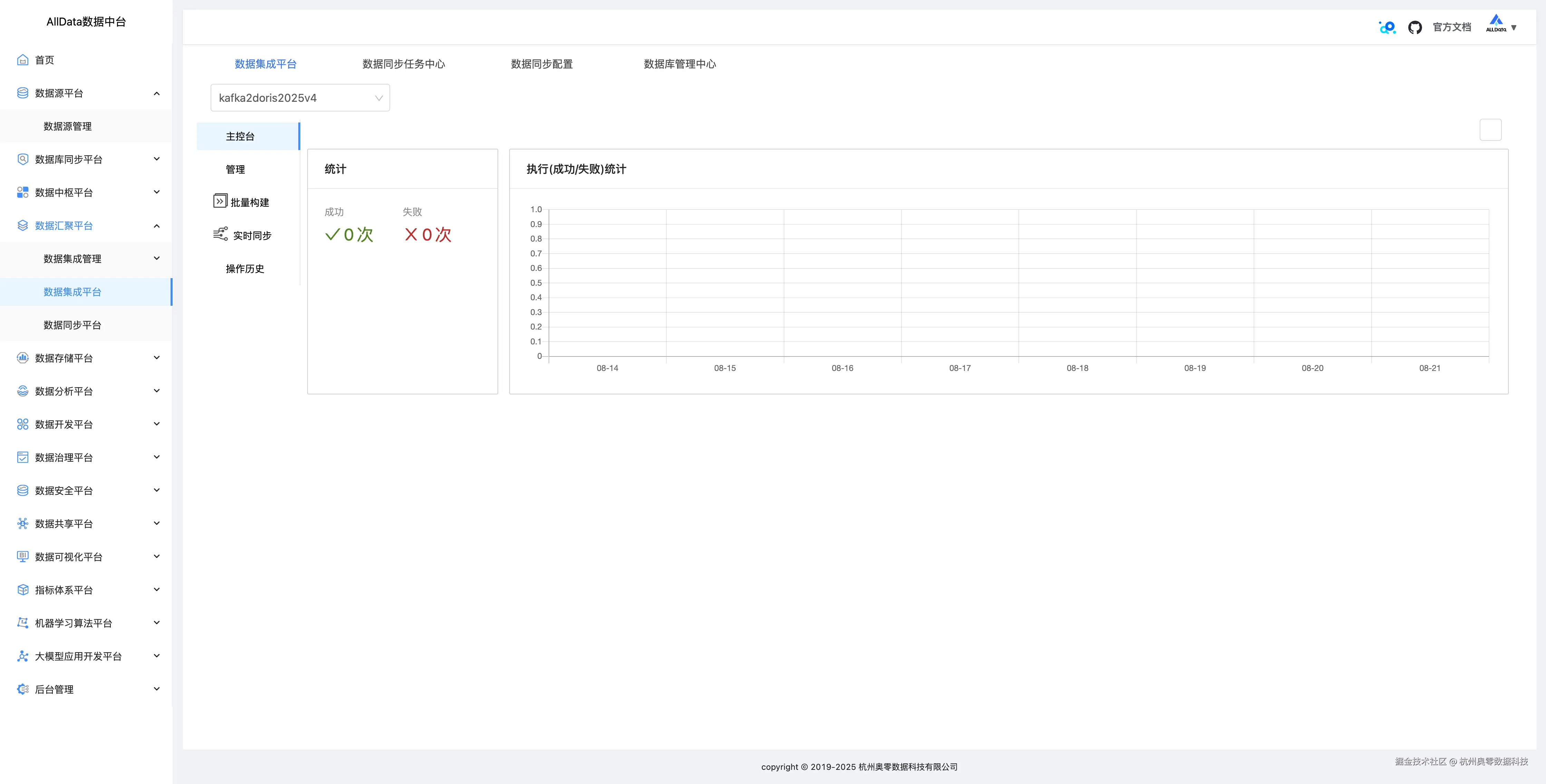Image resolution: width=1546 pixels, height=784 pixels.
Task: Click the home icon beside 首页
Action: 22,59
